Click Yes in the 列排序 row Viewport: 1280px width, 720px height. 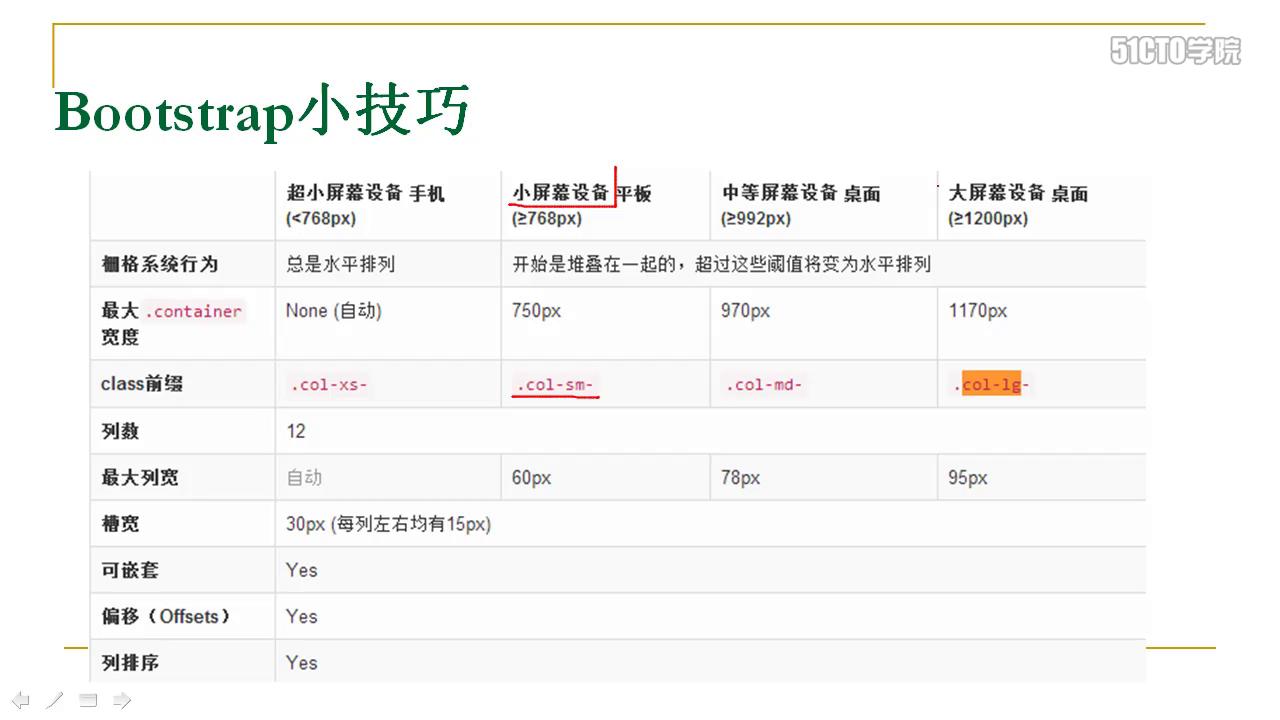301,662
